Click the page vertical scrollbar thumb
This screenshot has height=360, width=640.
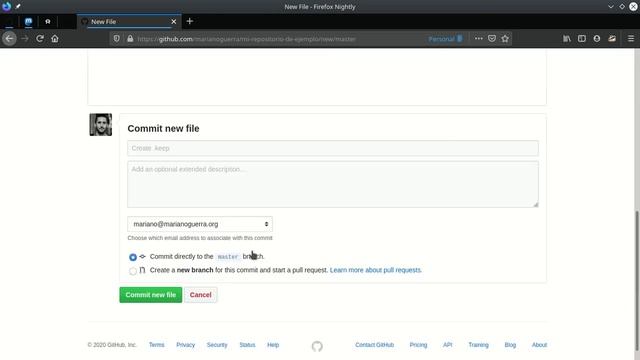click(637, 280)
